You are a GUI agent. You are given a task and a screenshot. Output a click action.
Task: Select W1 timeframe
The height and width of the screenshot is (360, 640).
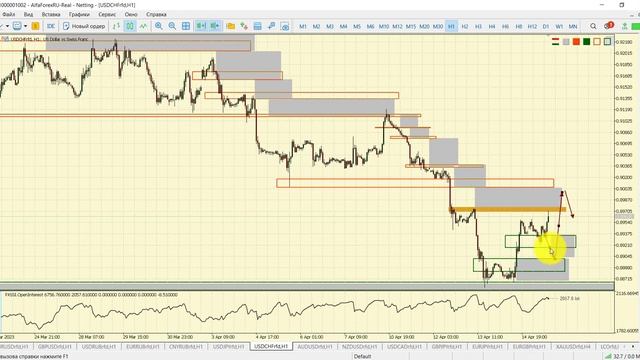[559, 26]
